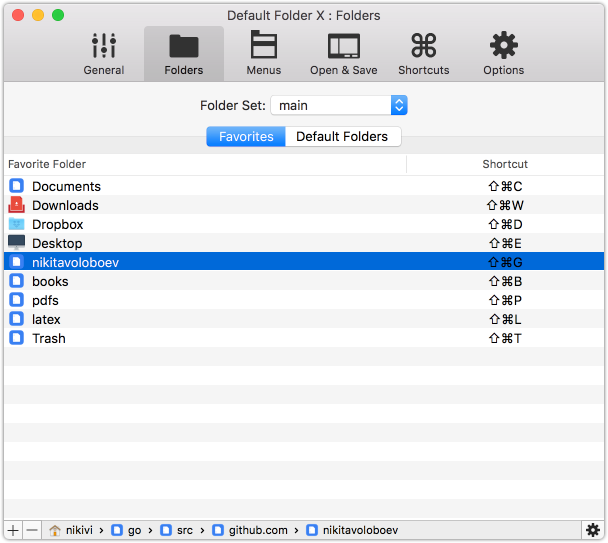Screen dimensions: 608x543
Task: Click the ⇧⌘W shortcut for Downloads
Action: 505,205
